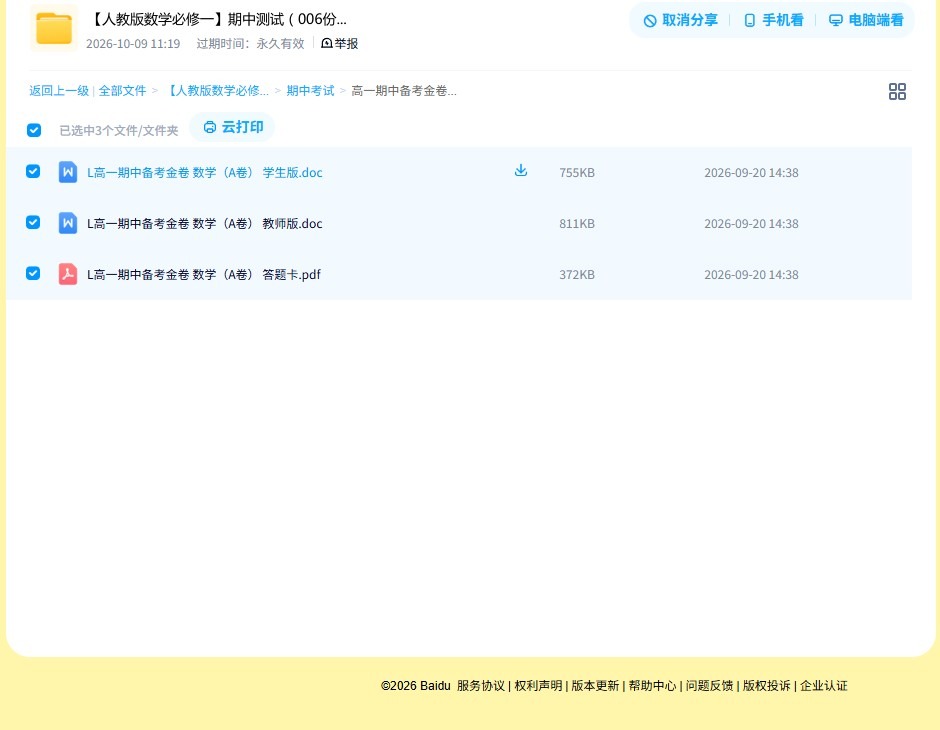Click the share timestamp 2026-10-09 11:19

point(133,44)
